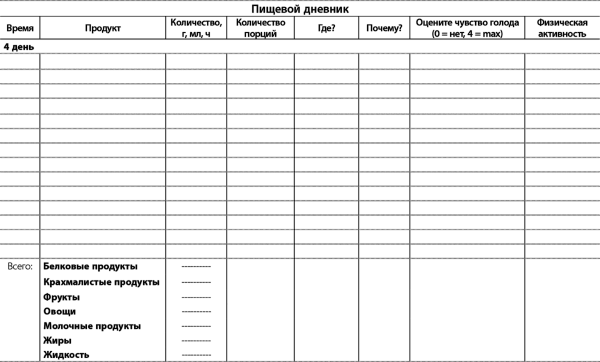Select the 'Время' column header
The width and height of the screenshot is (600, 362).
(x=20, y=28)
